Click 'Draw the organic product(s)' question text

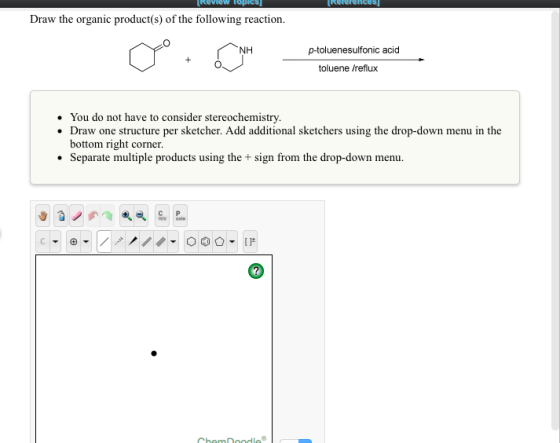click(158, 19)
